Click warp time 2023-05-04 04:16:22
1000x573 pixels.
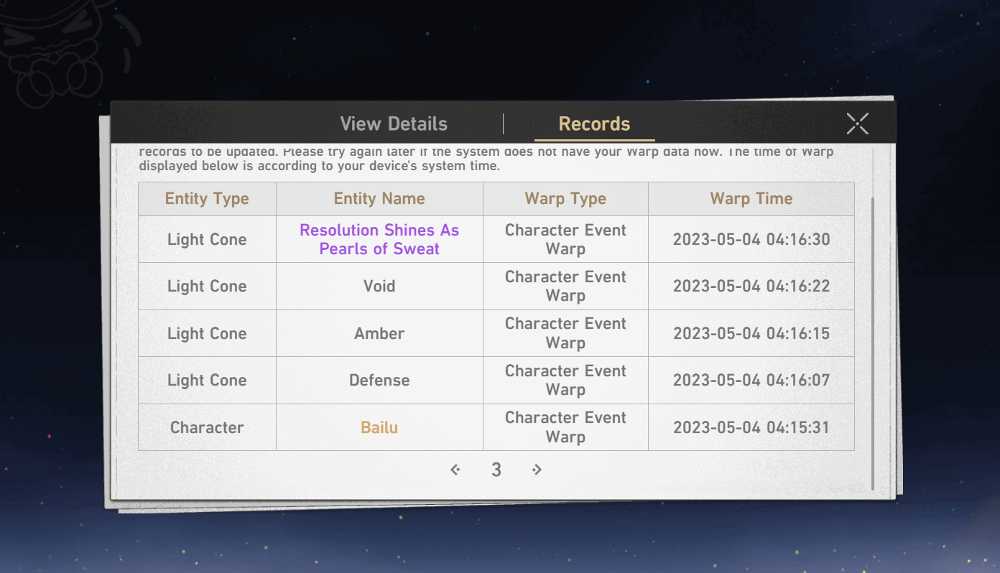pos(751,286)
